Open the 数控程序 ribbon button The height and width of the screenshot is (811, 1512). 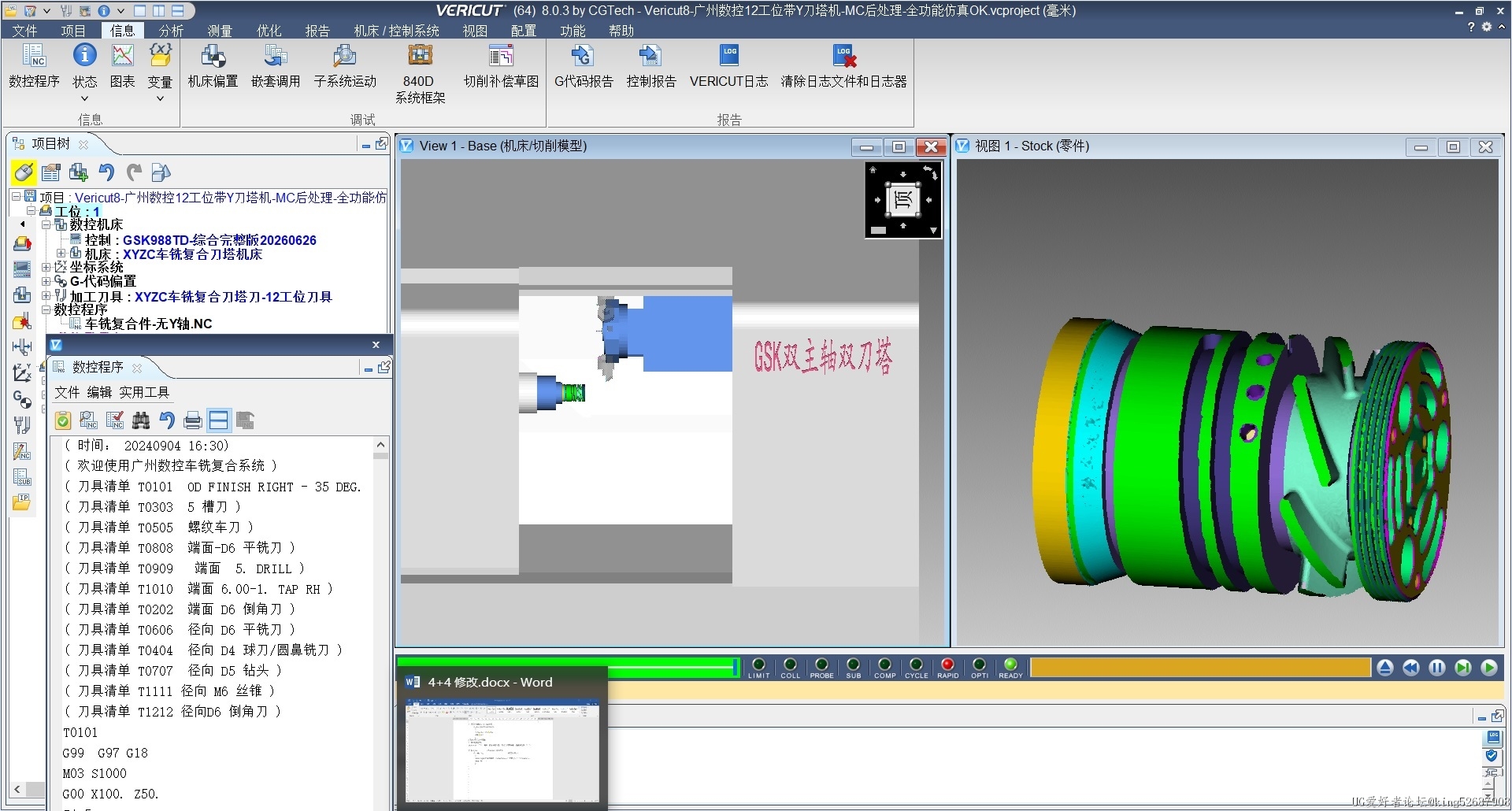click(34, 66)
